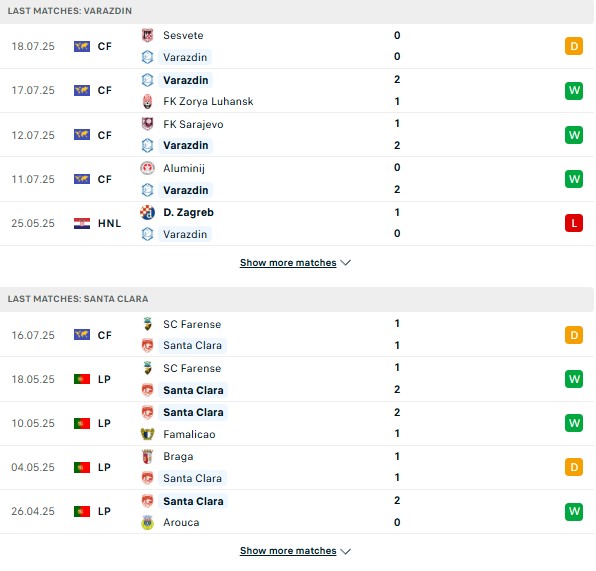Click the FK Sarajevo crest icon
Viewport: 596px width, 571px height.
[x=147, y=124]
